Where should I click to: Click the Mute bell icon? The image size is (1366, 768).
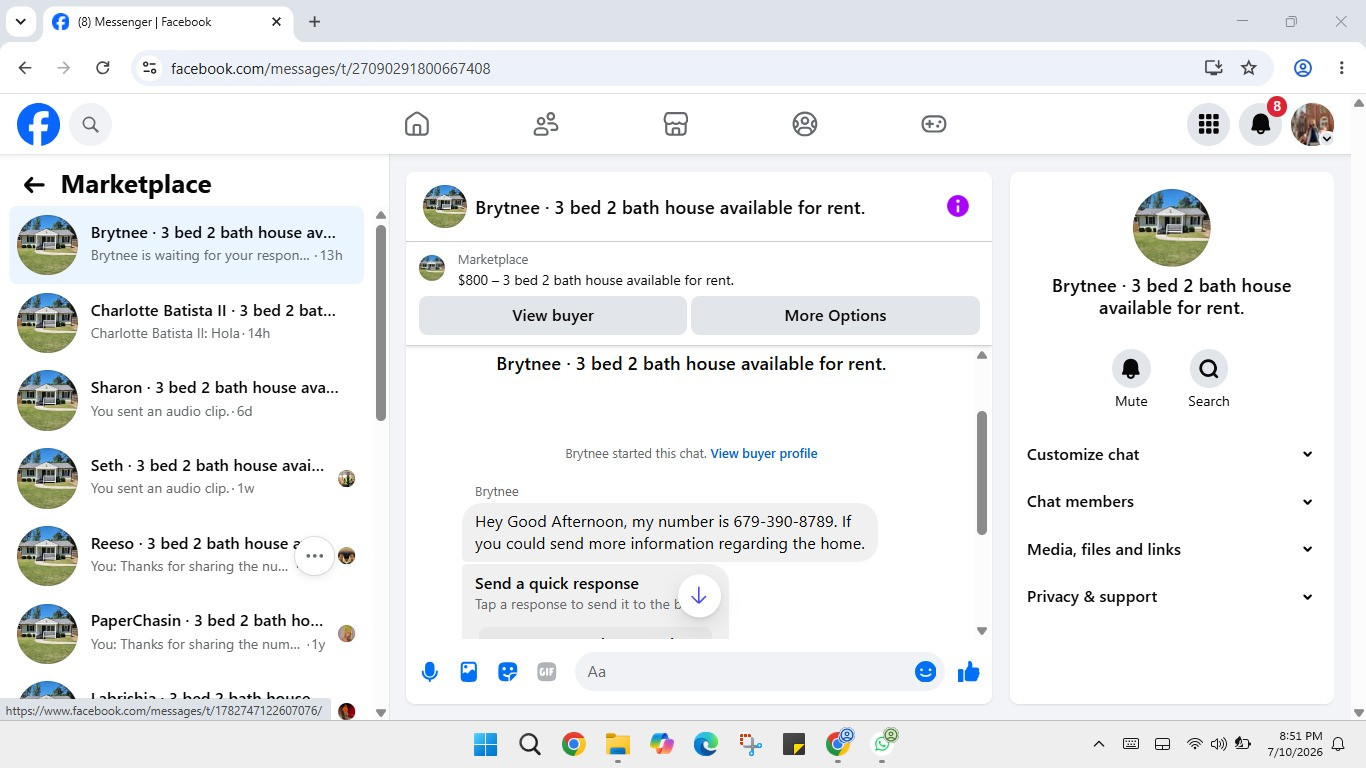(x=1131, y=369)
